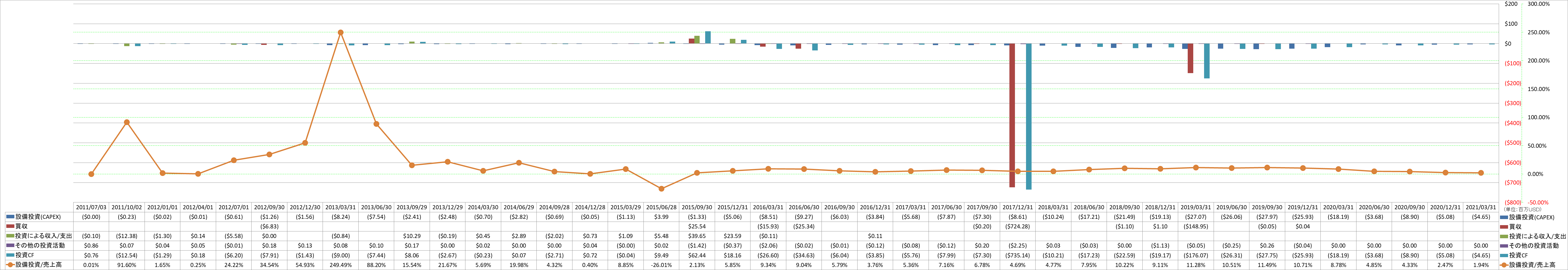Select the 2013/03/31 date column header
1568x270 pixels.
pyautogui.click(x=340, y=207)
